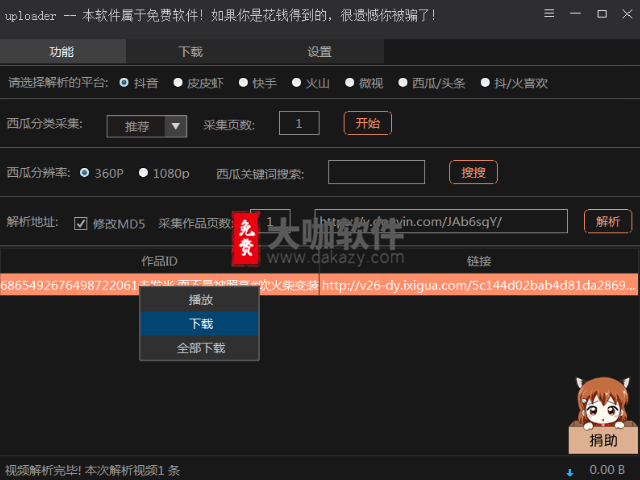Focus the 采集作品页数 input field

click(x=270, y=221)
